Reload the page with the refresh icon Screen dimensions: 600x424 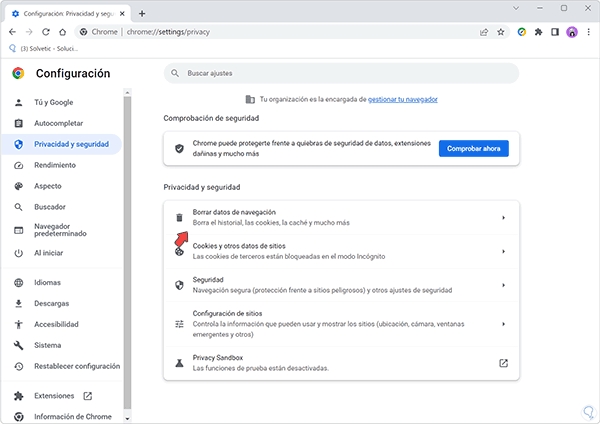pos(44,31)
